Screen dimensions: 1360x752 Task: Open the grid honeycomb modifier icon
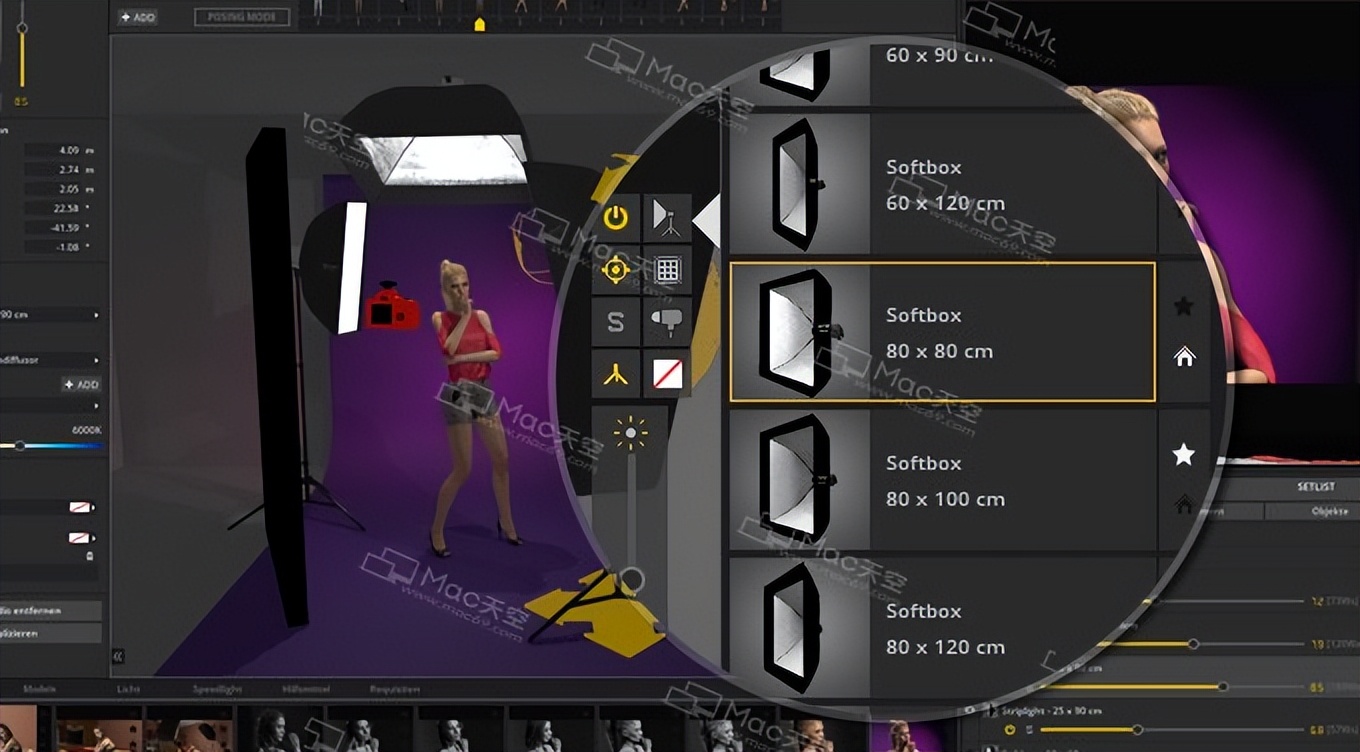[667, 270]
